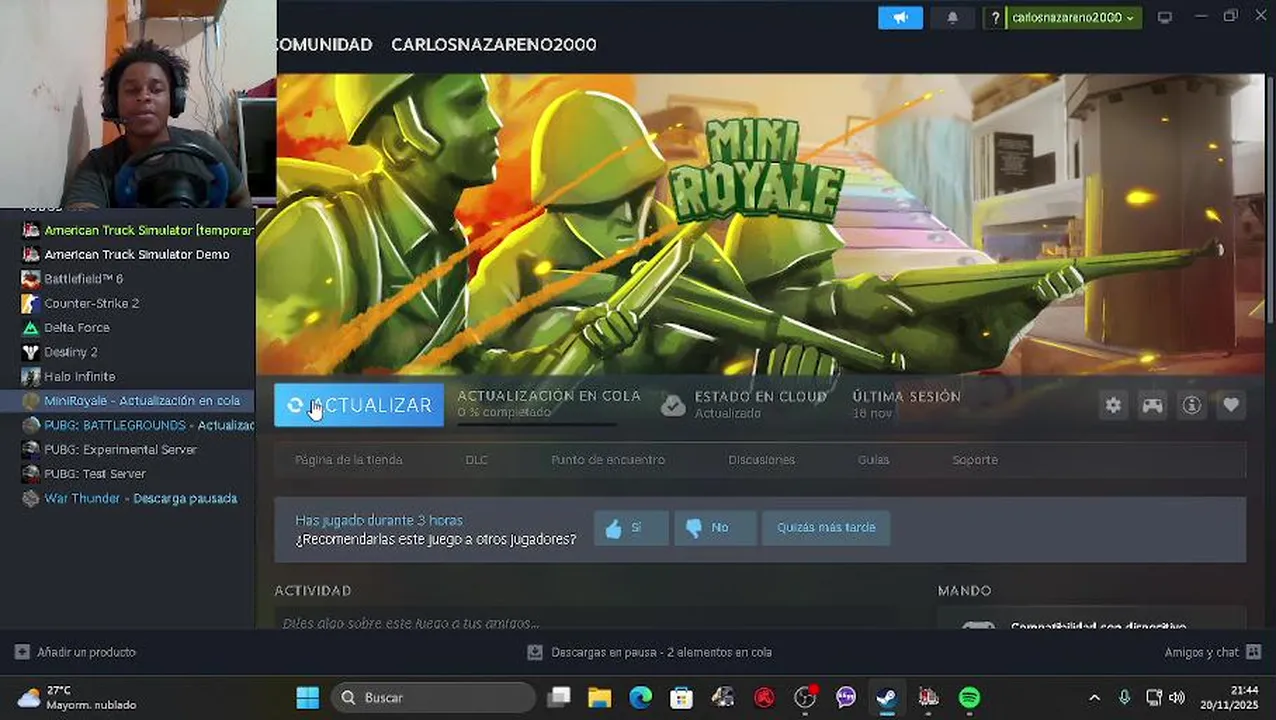Viewport: 1276px width, 720px height.
Task: Click the Delta Force game icon
Action: (31, 328)
